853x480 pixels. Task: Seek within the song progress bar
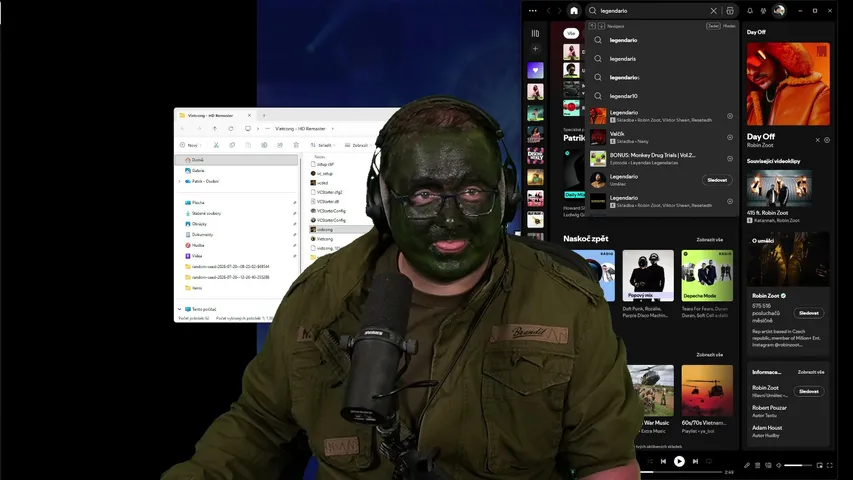pyautogui.click(x=681, y=472)
